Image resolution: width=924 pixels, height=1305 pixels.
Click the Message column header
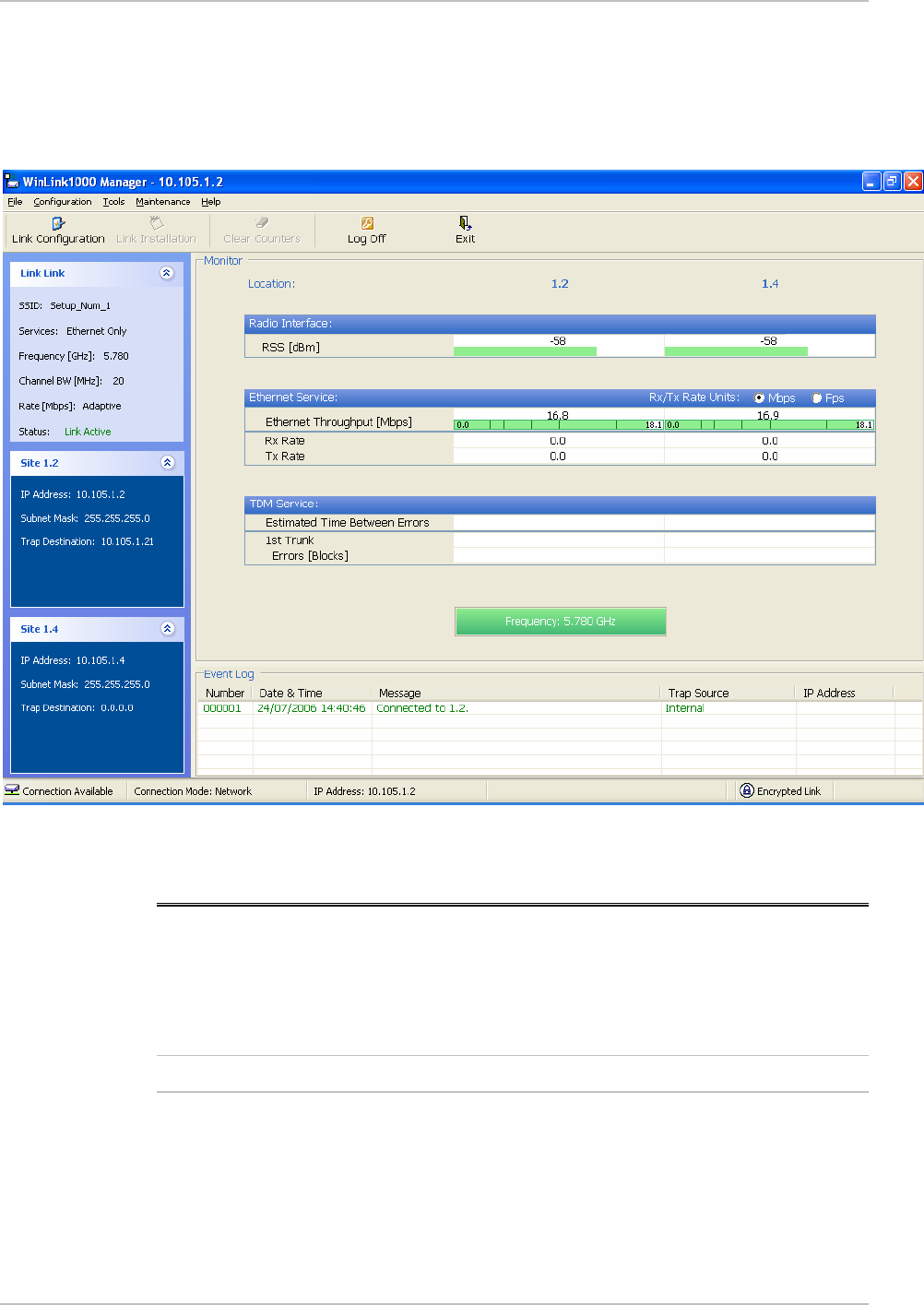click(x=516, y=693)
